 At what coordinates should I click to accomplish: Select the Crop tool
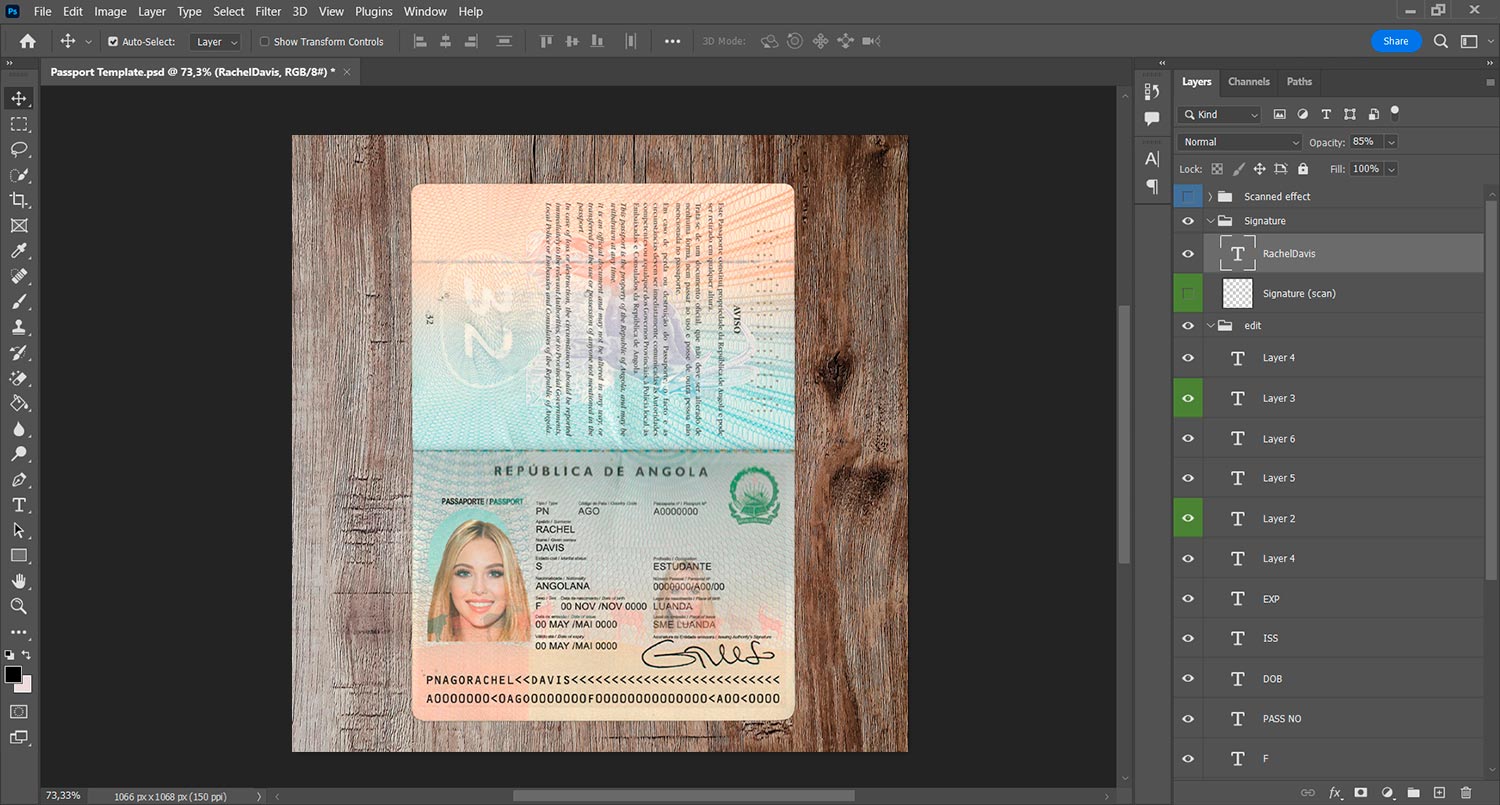(x=18, y=199)
